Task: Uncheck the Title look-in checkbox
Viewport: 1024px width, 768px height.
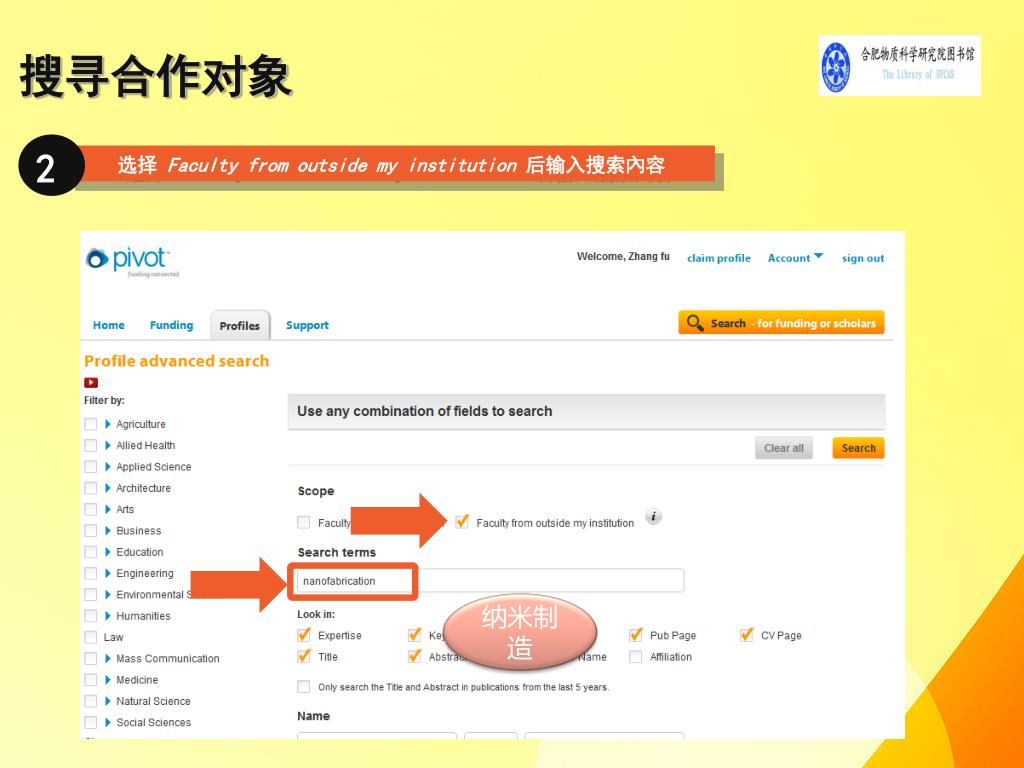Action: 304,656
